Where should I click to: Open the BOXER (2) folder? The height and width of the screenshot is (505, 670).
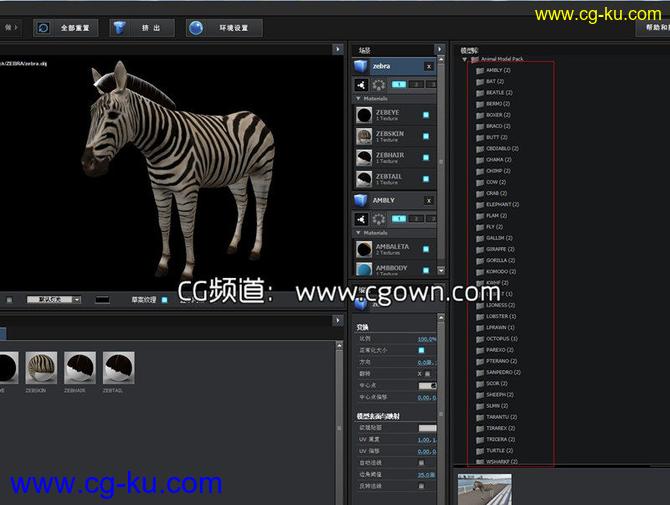pyautogui.click(x=494, y=115)
